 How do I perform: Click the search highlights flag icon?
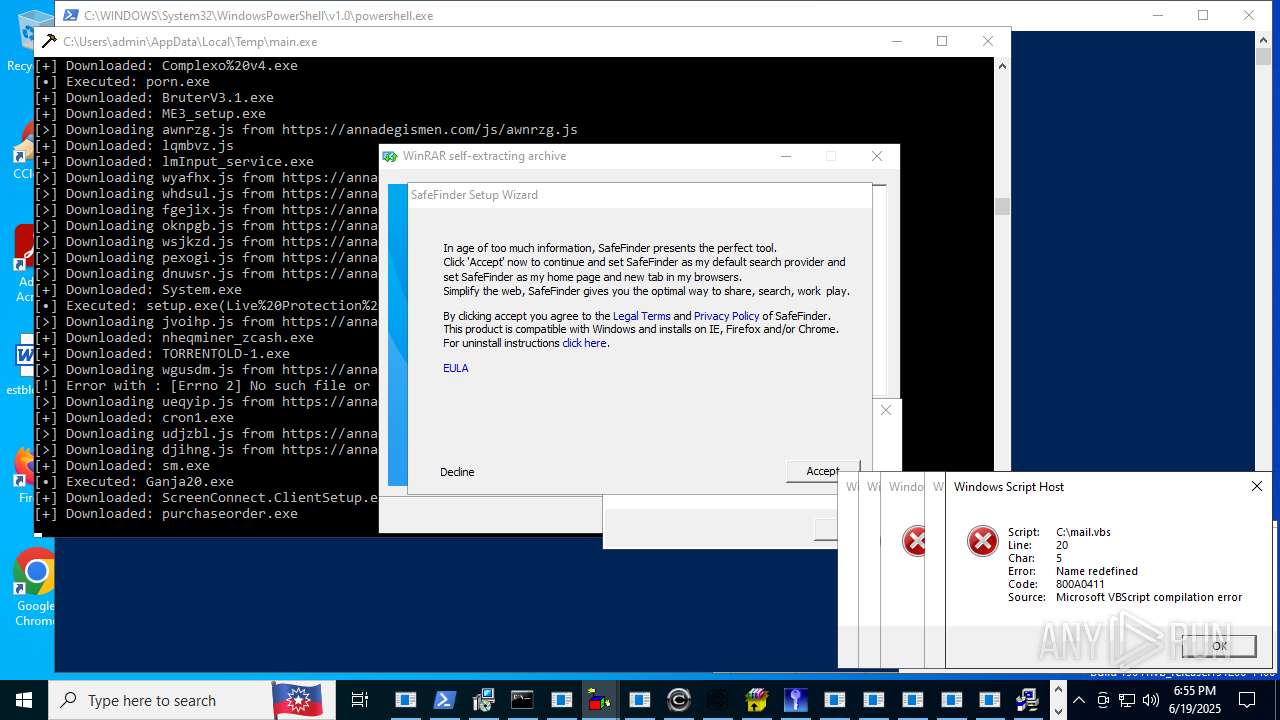click(x=297, y=700)
